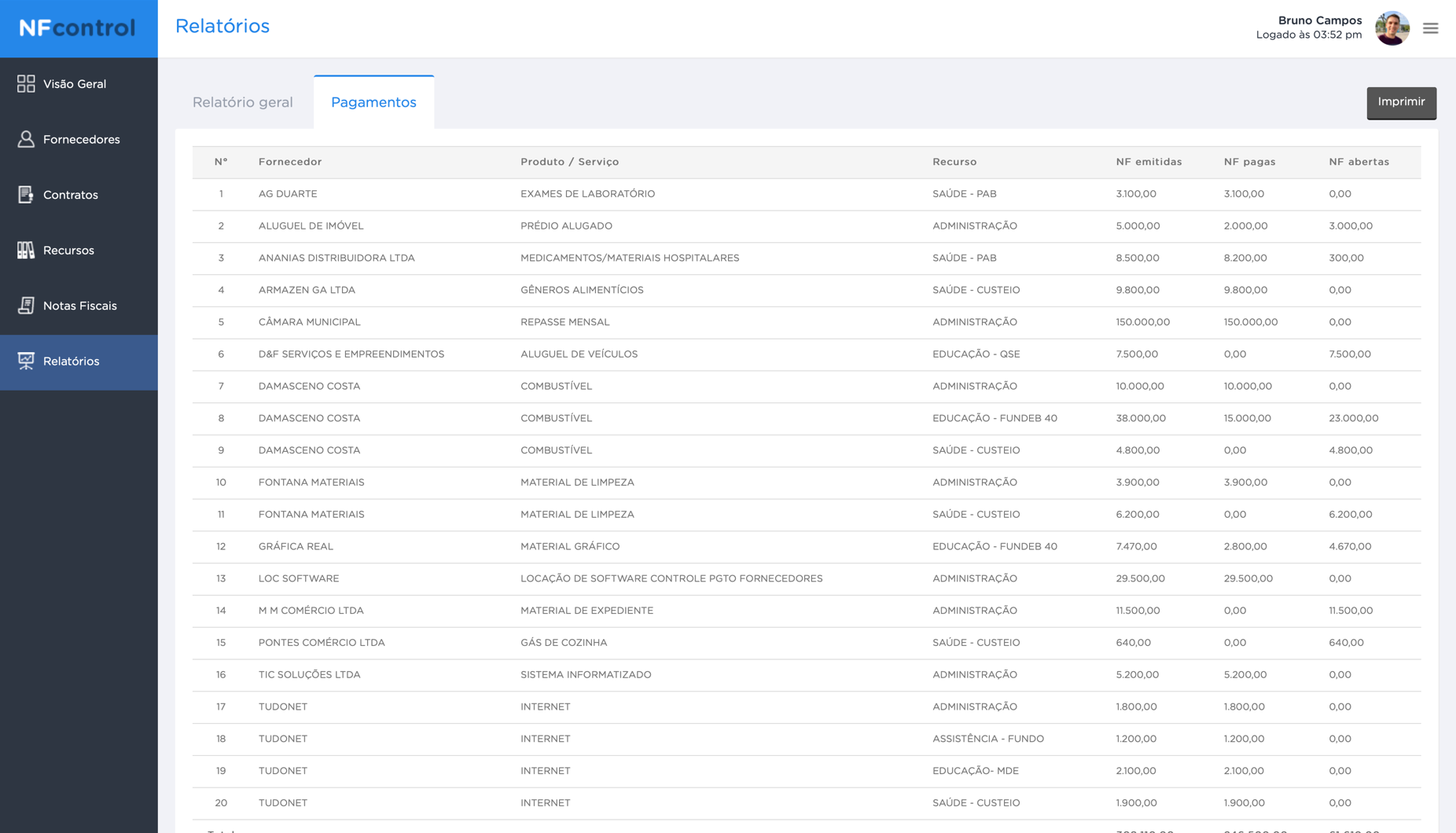Click the NF abertas column header

pos(1359,162)
